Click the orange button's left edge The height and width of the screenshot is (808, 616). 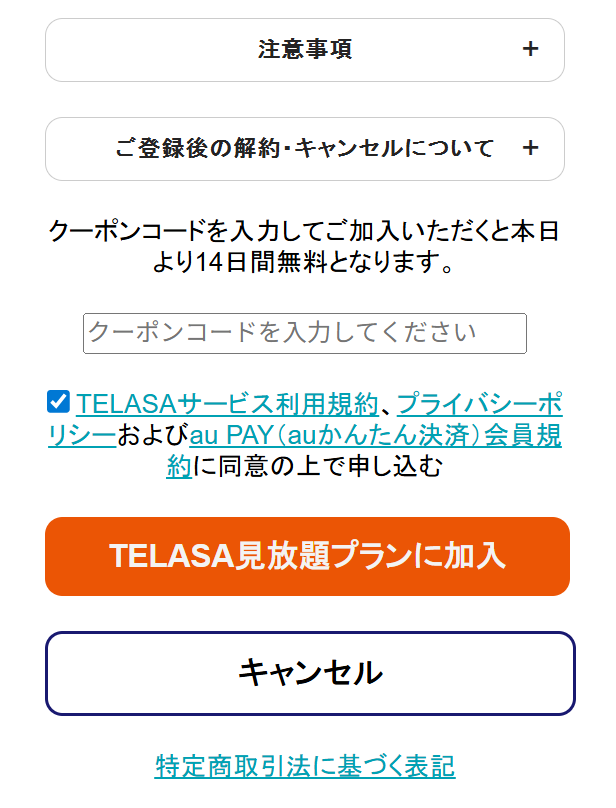[x=60, y=556]
